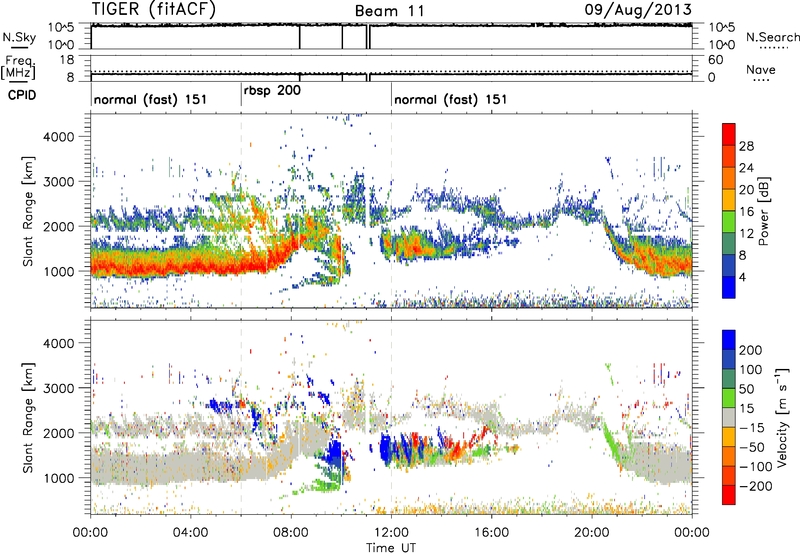The image size is (800, 554).
Task: Click the gray -15 to 15 velocity segment
Action: [729, 417]
